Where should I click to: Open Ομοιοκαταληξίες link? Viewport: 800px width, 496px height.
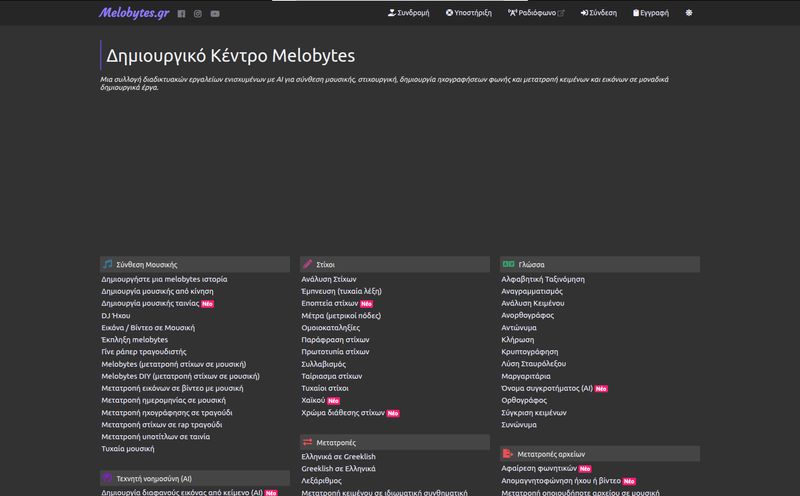coord(330,328)
